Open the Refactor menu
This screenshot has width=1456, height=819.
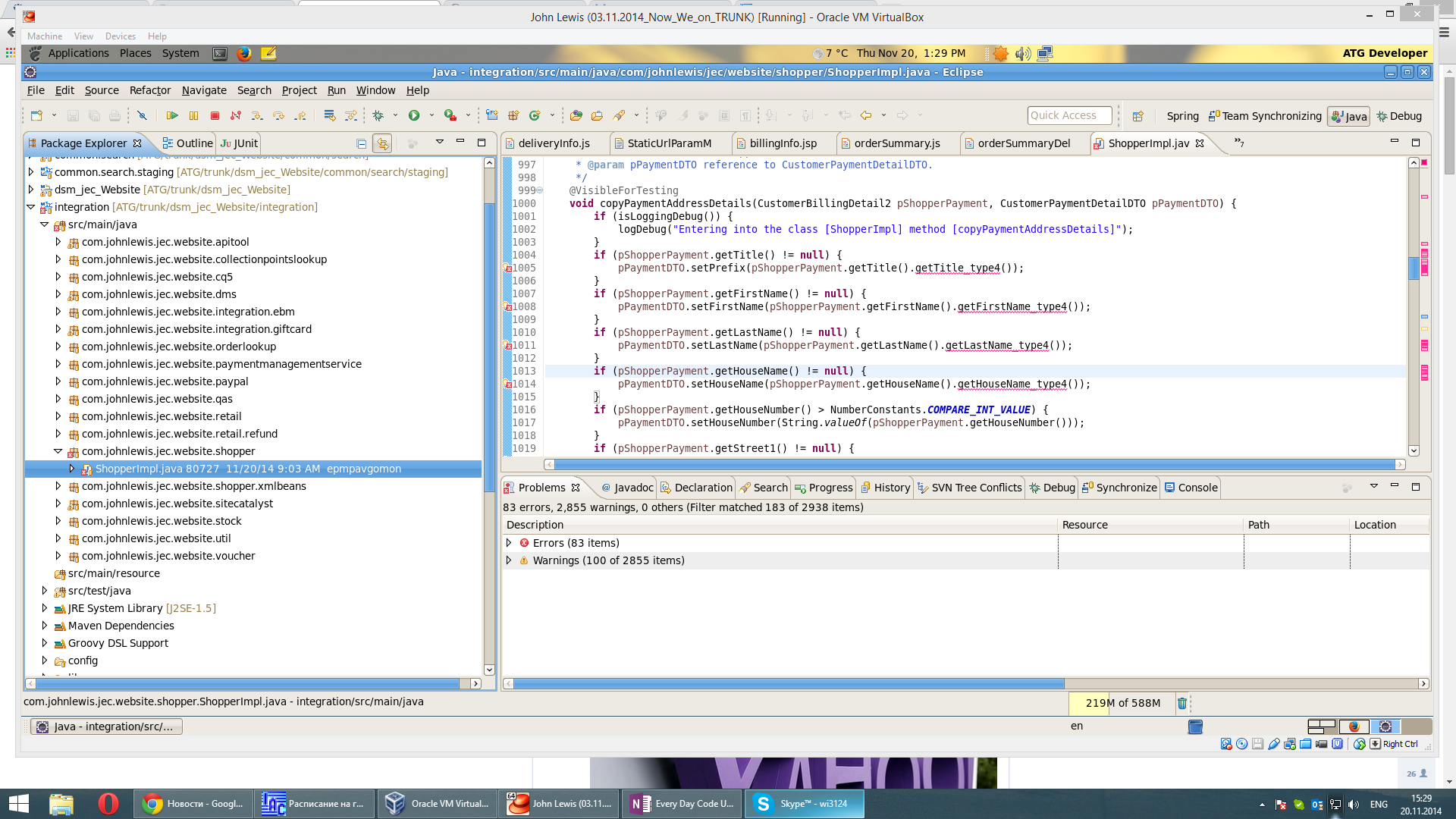tap(150, 90)
